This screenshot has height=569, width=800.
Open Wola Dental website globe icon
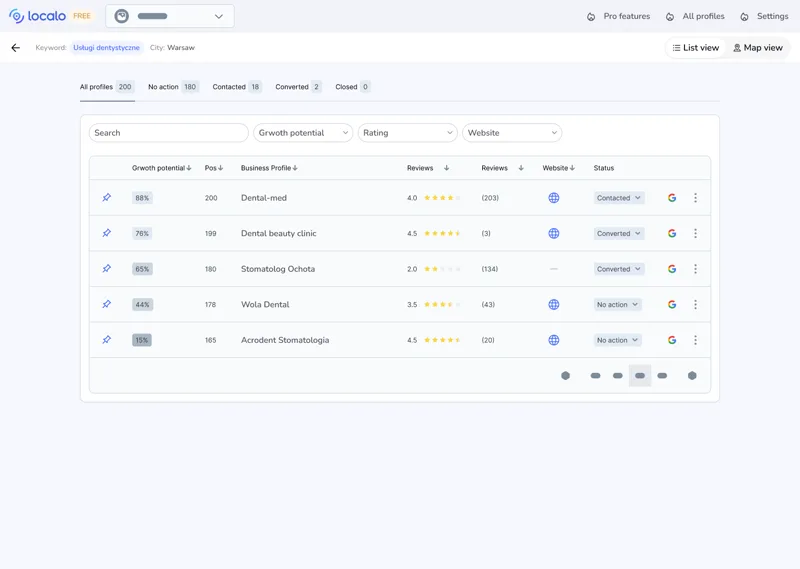554,304
